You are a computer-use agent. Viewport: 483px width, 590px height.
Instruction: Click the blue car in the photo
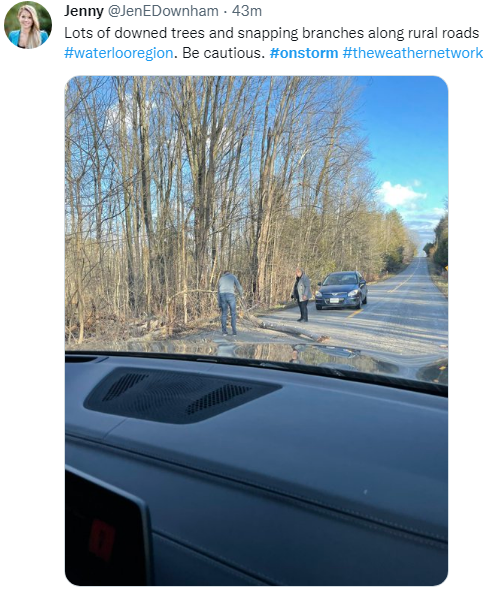(341, 290)
